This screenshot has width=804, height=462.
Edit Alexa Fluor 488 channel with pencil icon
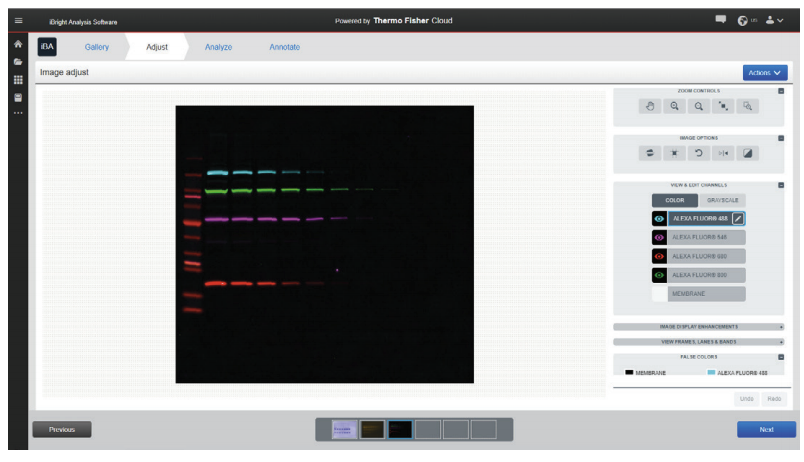738,218
